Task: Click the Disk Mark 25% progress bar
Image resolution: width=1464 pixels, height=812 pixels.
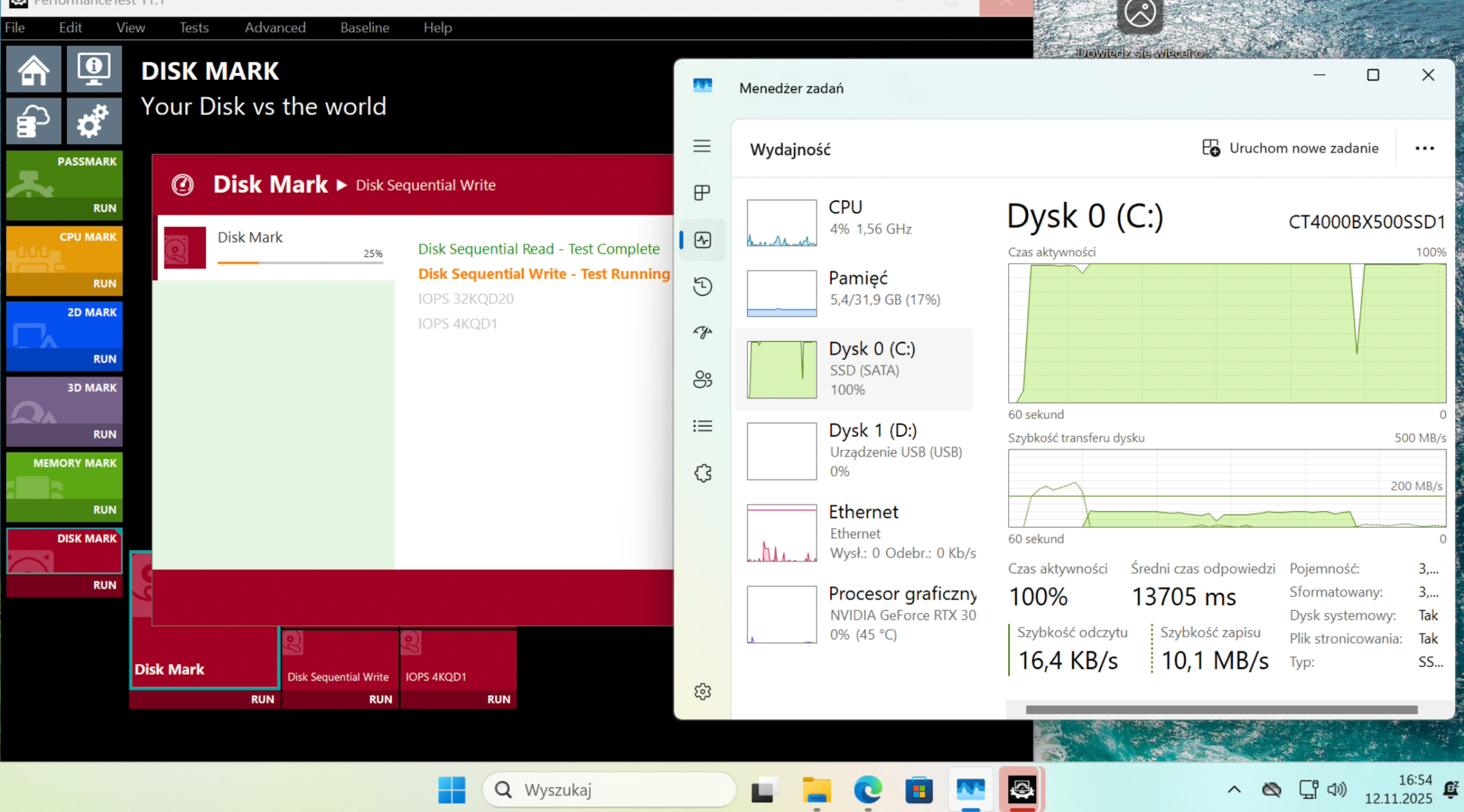Action: coord(300,262)
